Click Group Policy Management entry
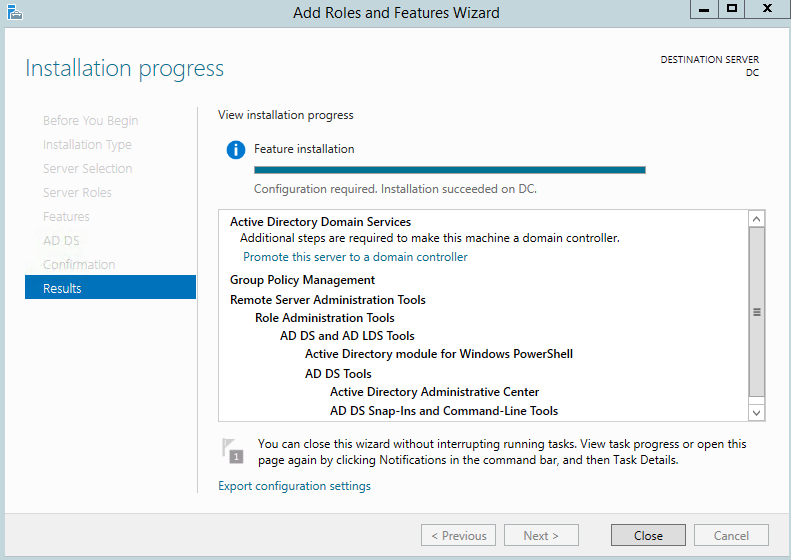 pyautogui.click(x=302, y=280)
